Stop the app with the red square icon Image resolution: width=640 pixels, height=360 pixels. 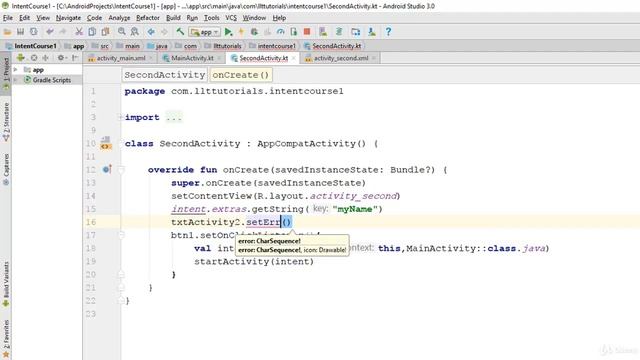[x=307, y=32]
